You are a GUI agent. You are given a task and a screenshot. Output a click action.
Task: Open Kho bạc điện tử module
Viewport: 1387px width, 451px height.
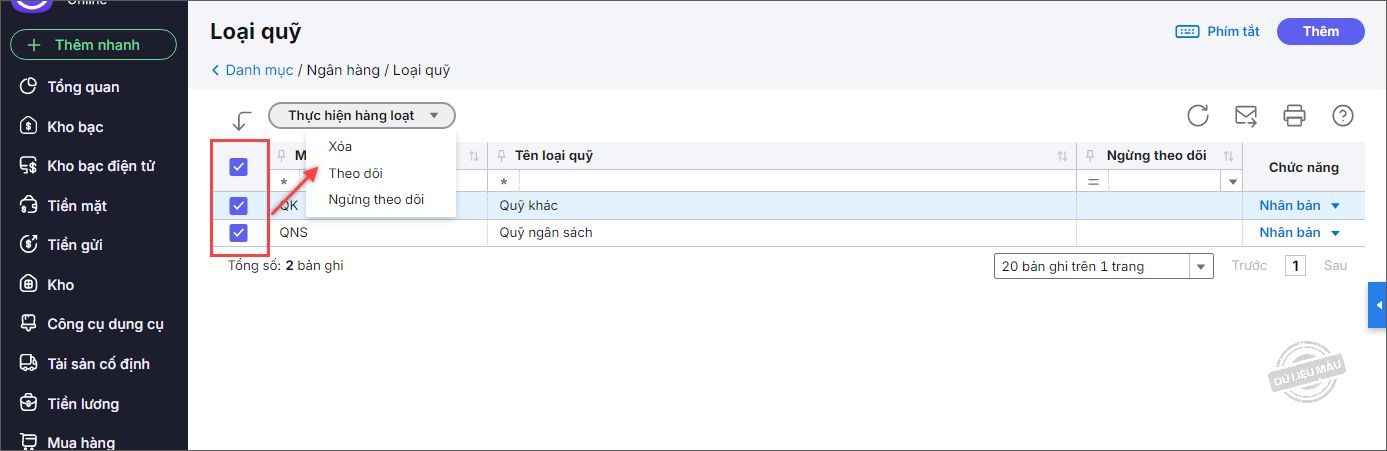pyautogui.click(x=101, y=166)
